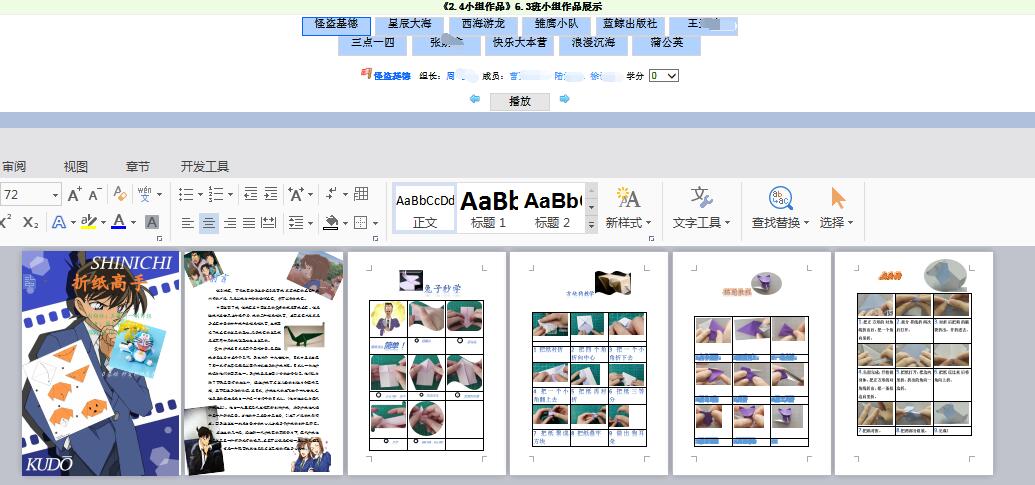This screenshot has height=485, width=1035.
Task: Click 新样式 new style icon
Action: pyautogui.click(x=628, y=197)
